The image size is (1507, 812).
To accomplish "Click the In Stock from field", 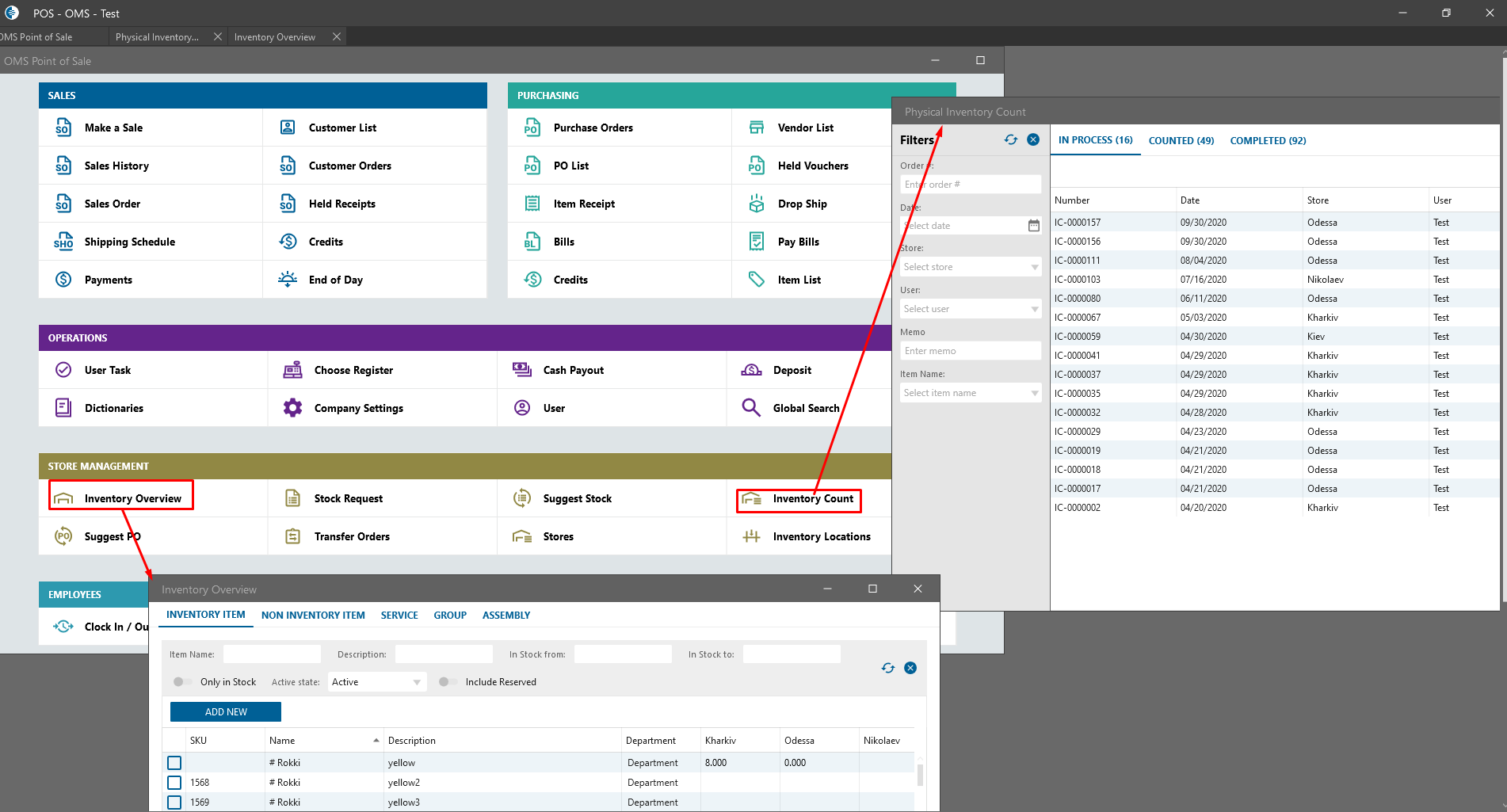I will 623,654.
